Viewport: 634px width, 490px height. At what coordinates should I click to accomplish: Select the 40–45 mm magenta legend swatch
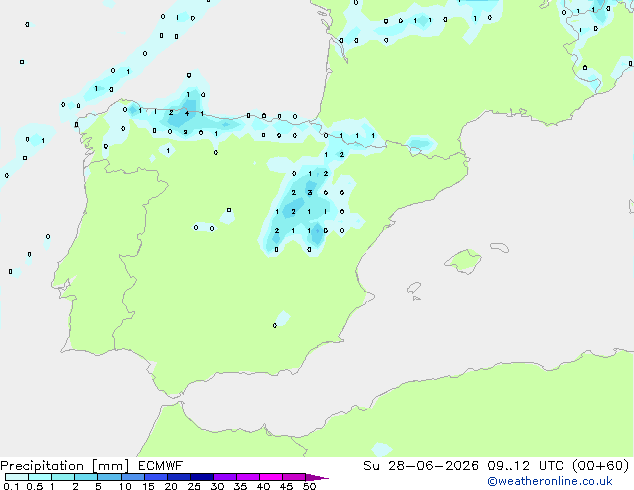(x=271, y=477)
